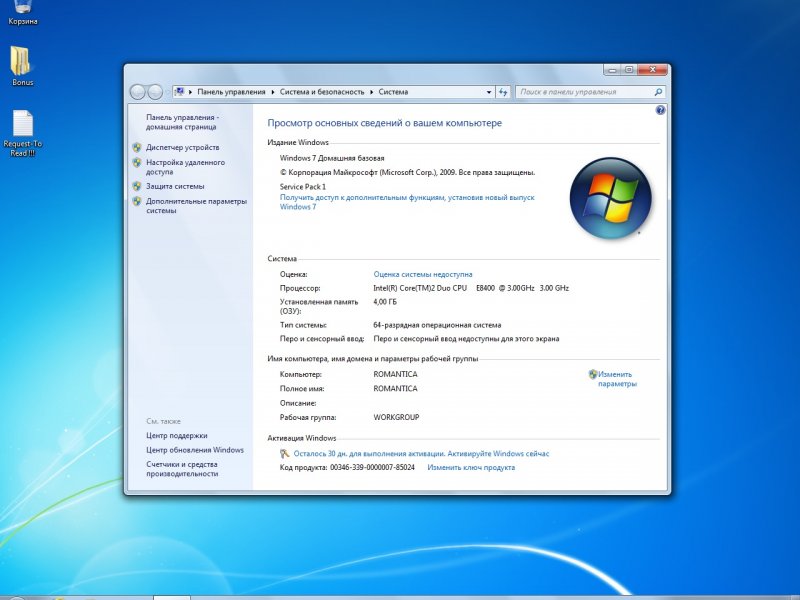This screenshot has width=800, height=600.
Task: Click shield icon next to Защита системы
Action: pyautogui.click(x=137, y=186)
